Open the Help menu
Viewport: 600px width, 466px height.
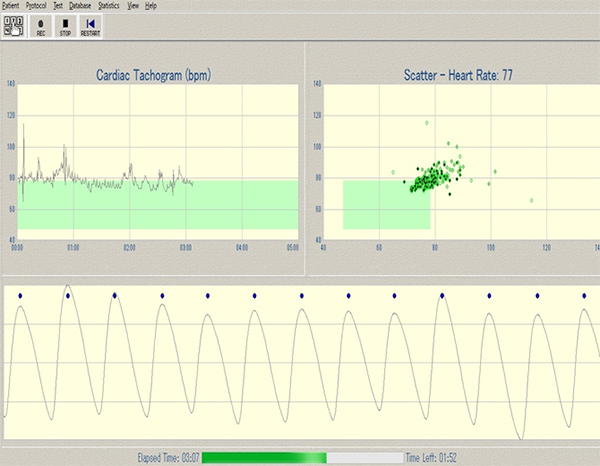[x=151, y=5]
